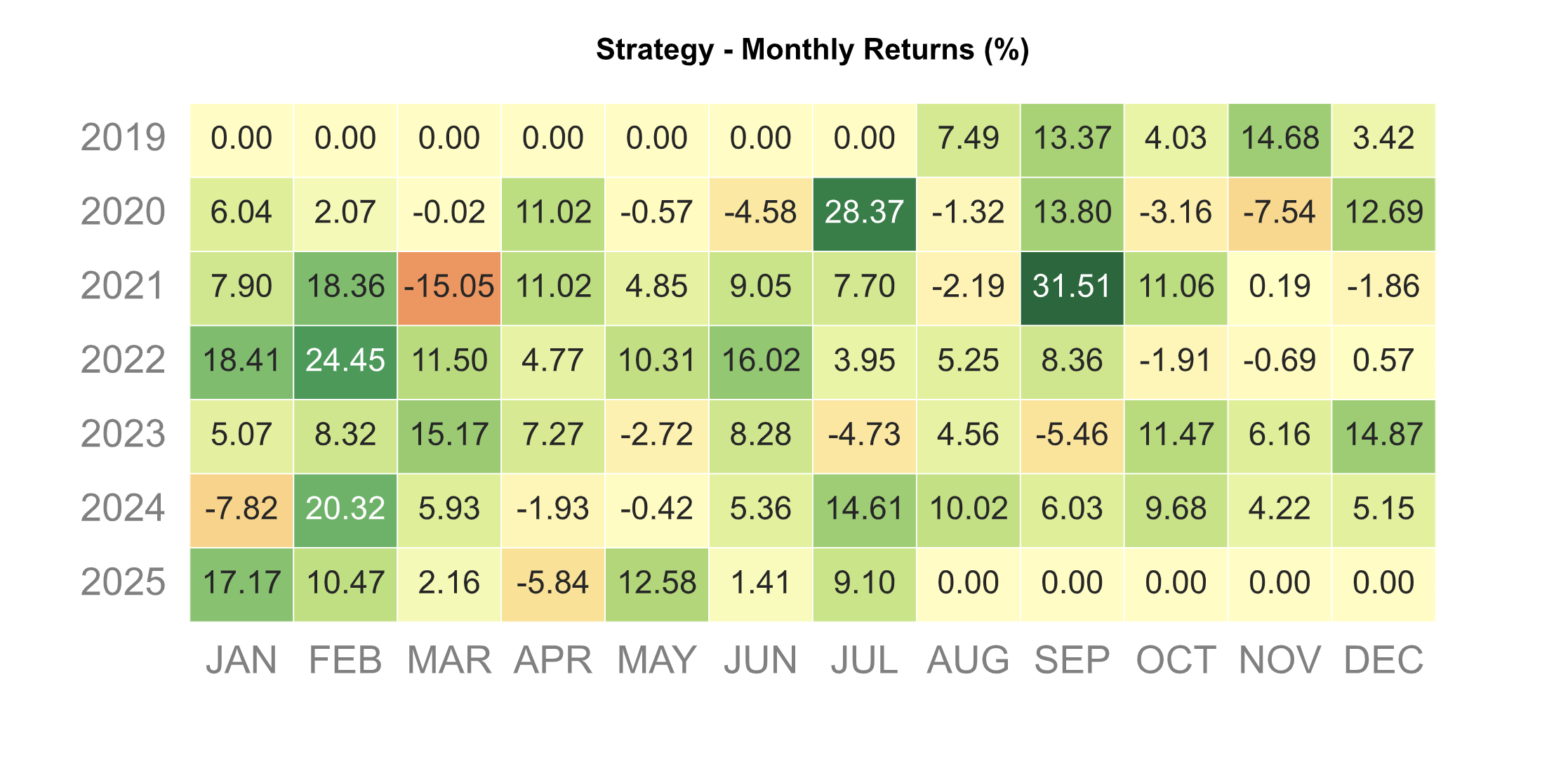Click the -7.82 cell for January 2024
Viewport: 1568px width, 757px height.
241,509
